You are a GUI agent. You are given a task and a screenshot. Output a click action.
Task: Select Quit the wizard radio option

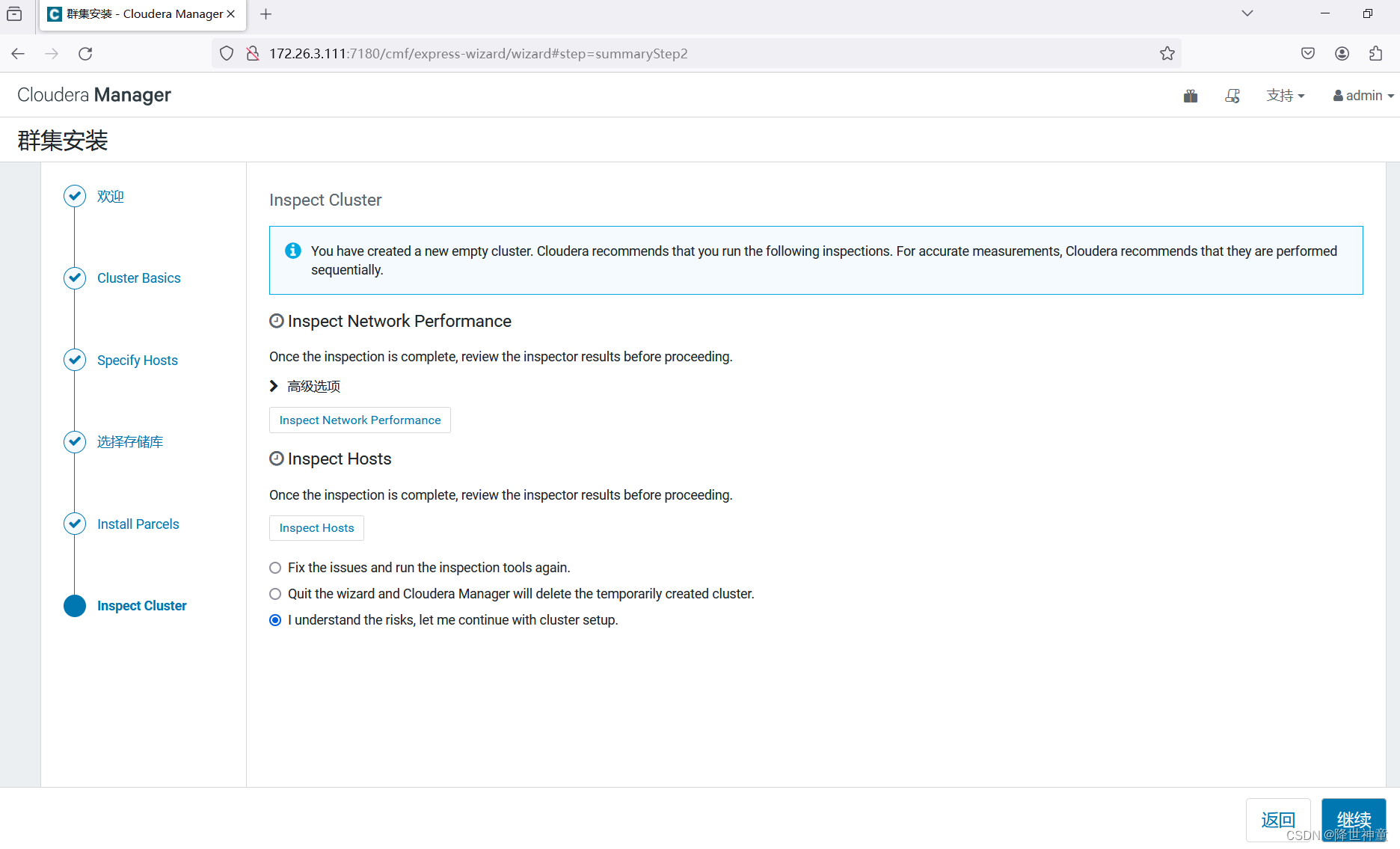point(275,594)
